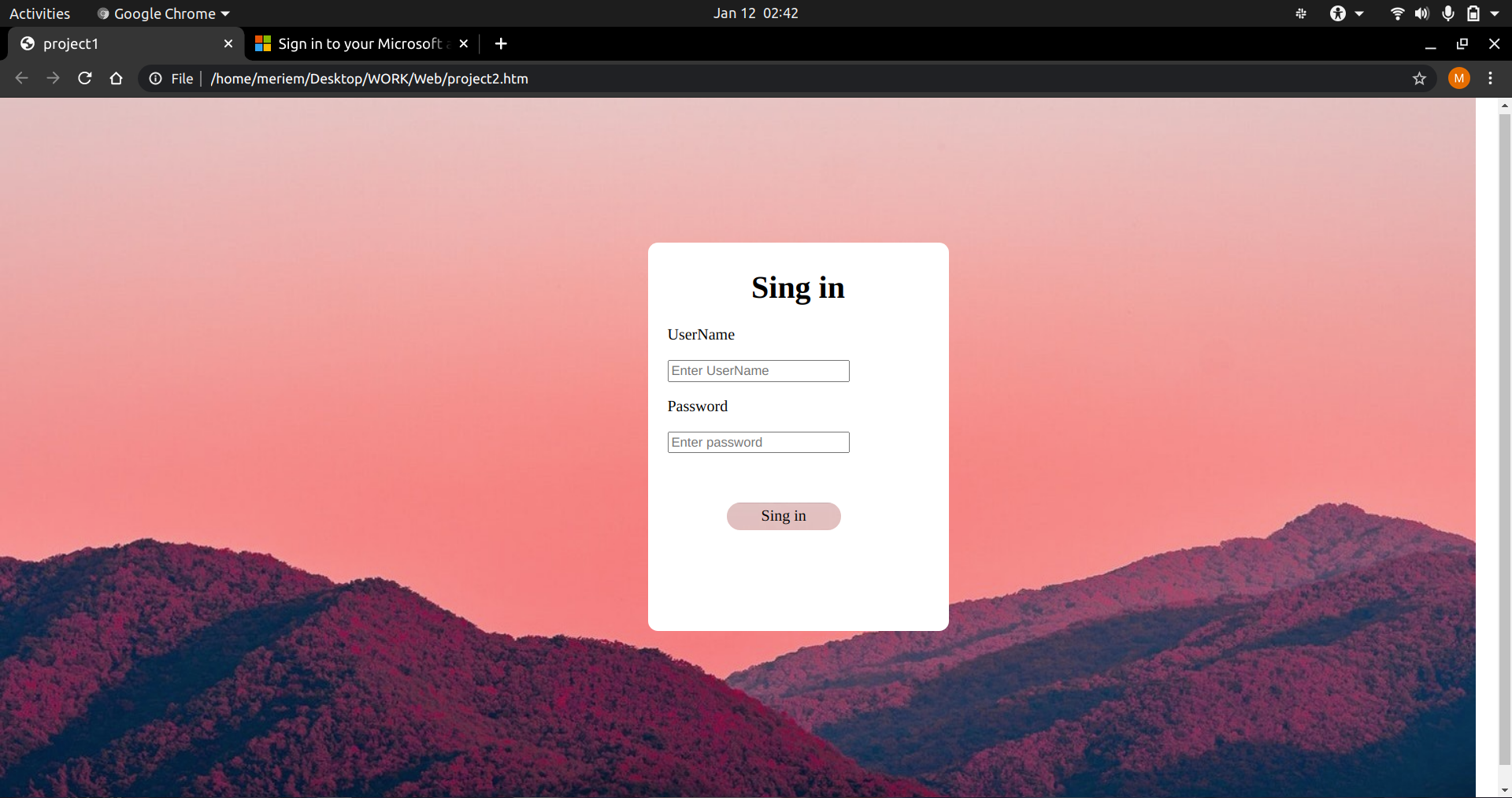
Task: Open a new browser tab
Action: click(x=501, y=43)
